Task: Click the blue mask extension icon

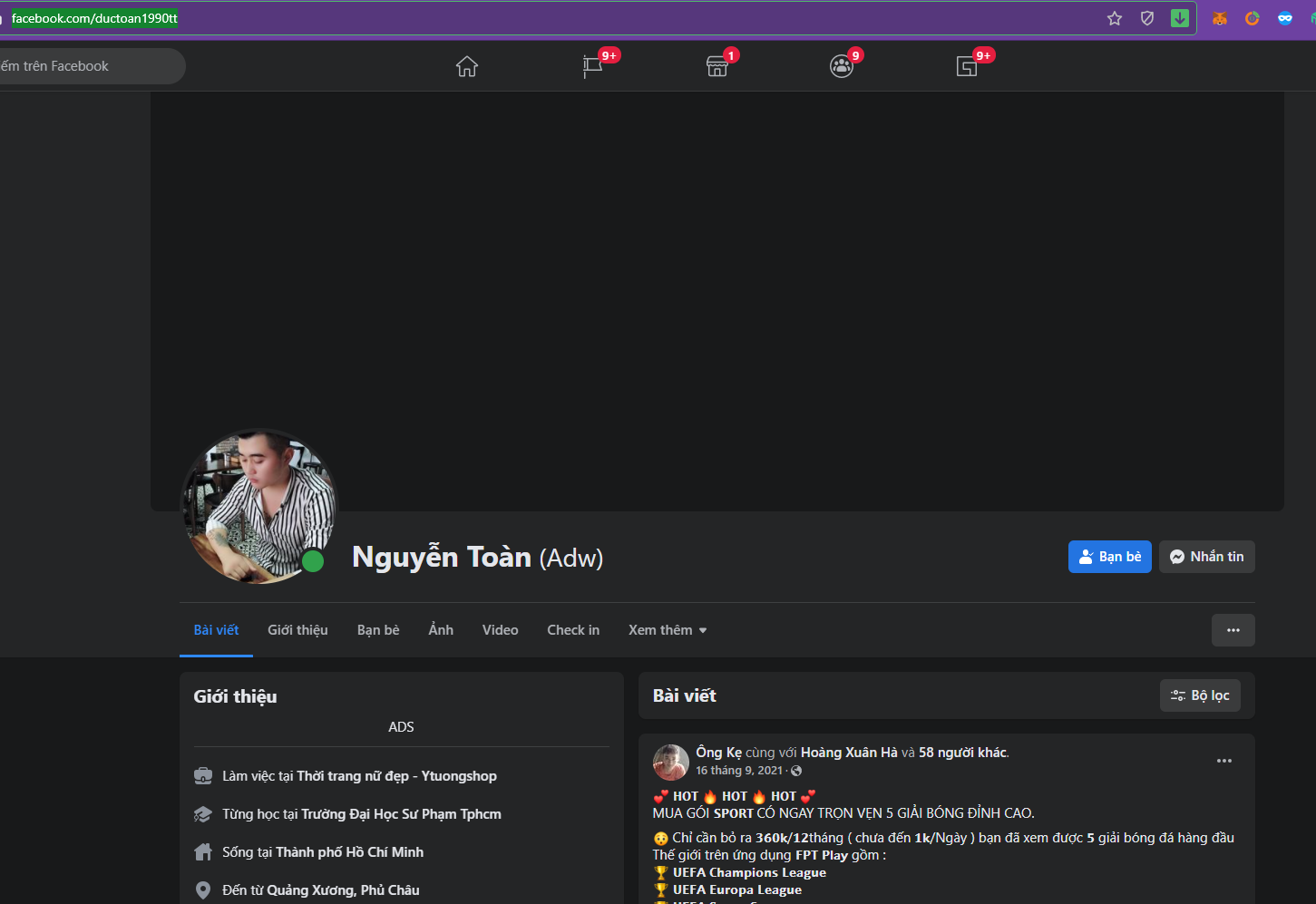Action: pos(1285,18)
